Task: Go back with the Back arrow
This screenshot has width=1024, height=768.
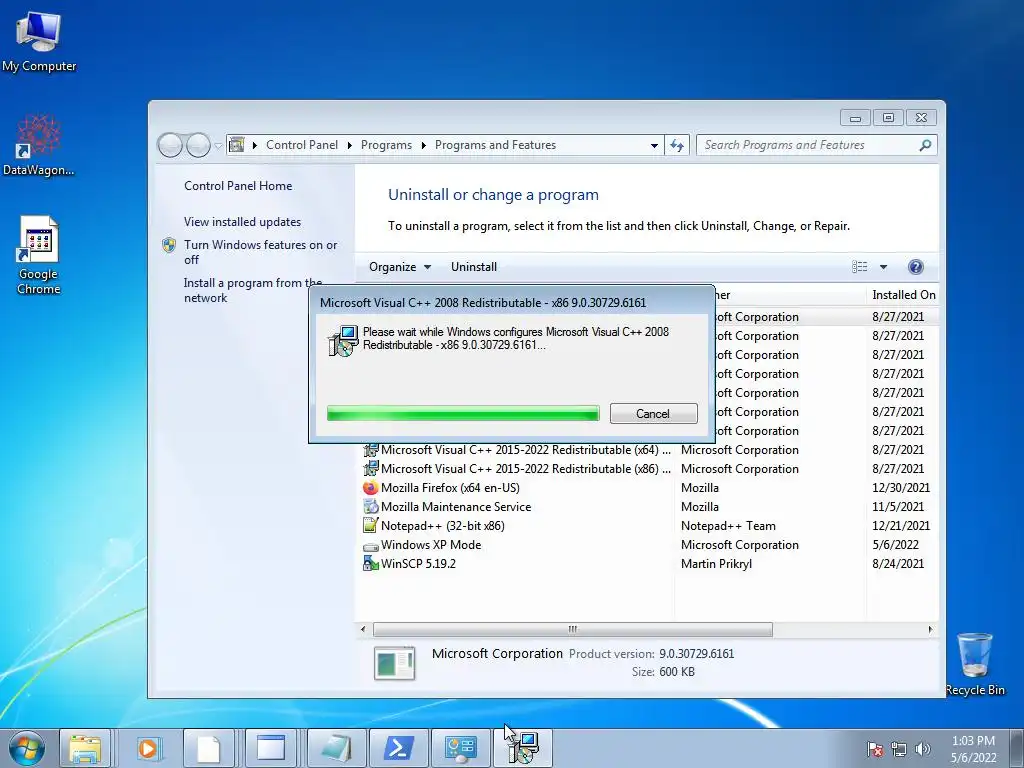Action: tap(170, 145)
